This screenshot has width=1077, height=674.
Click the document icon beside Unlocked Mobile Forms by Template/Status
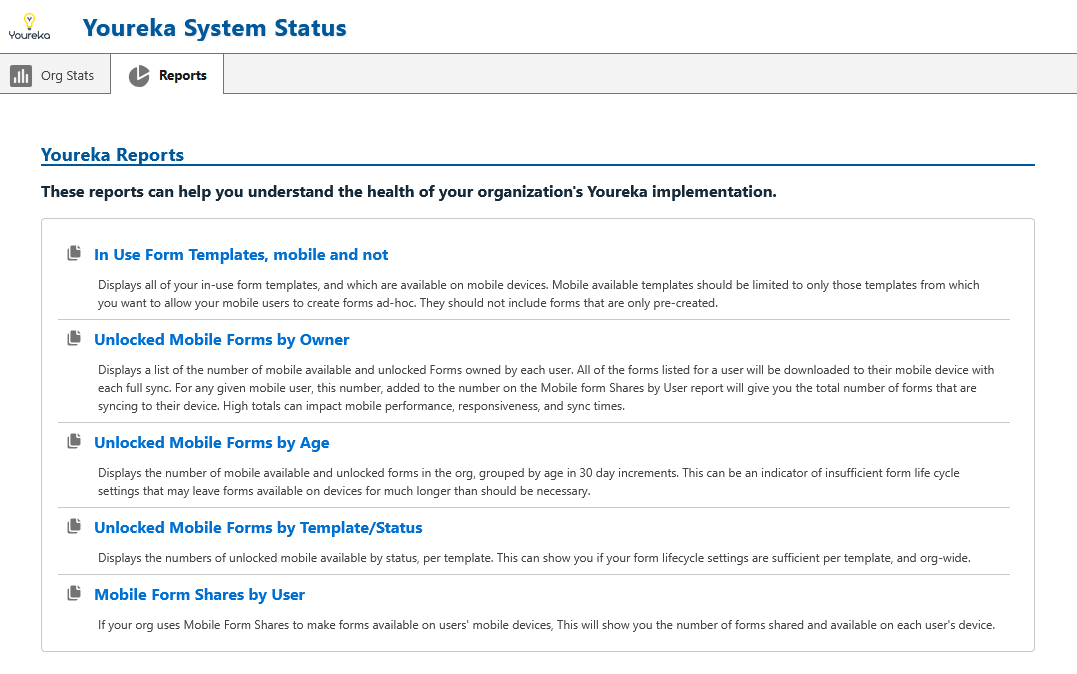(74, 527)
